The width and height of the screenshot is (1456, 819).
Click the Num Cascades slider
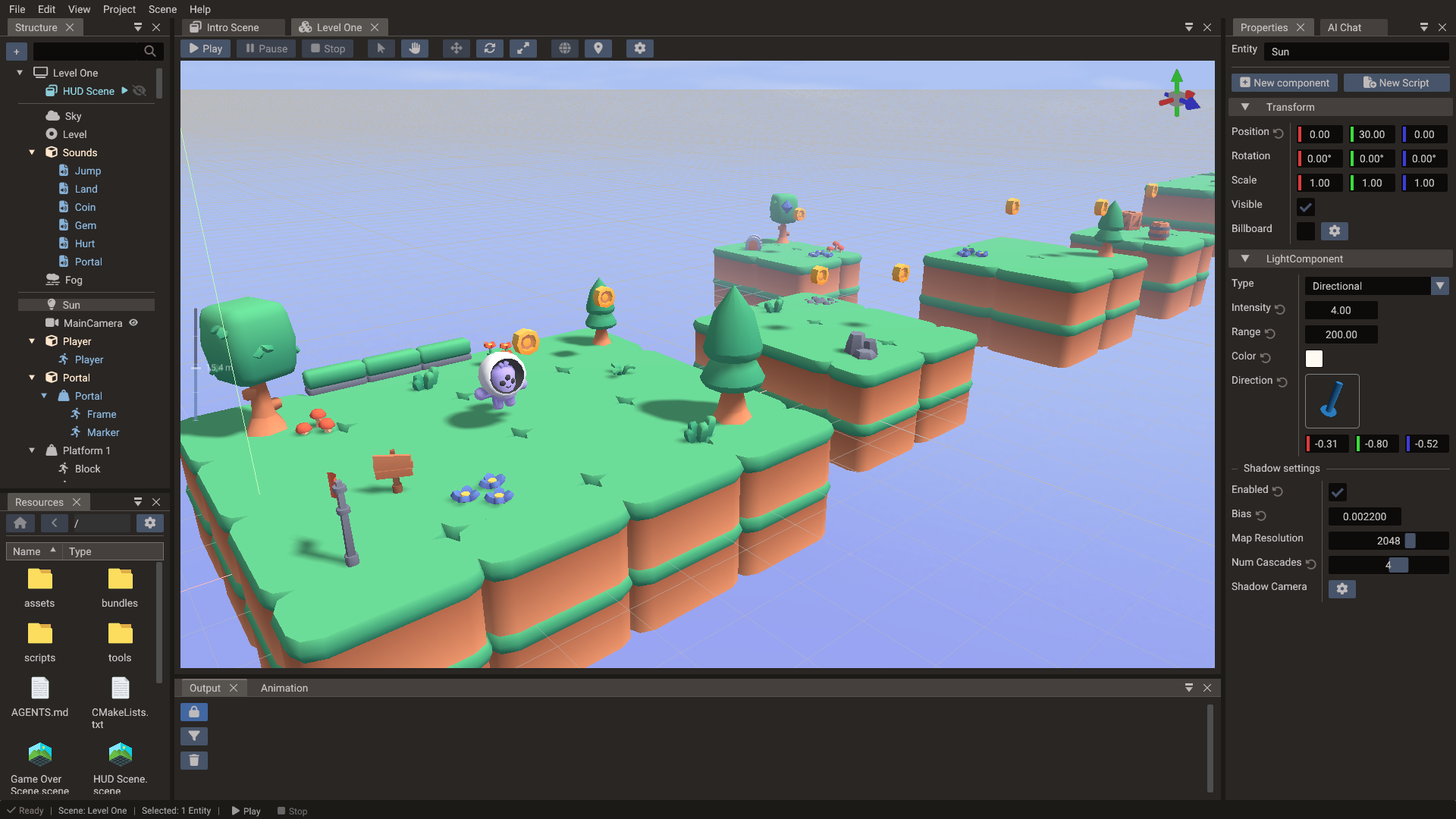coord(1389,565)
